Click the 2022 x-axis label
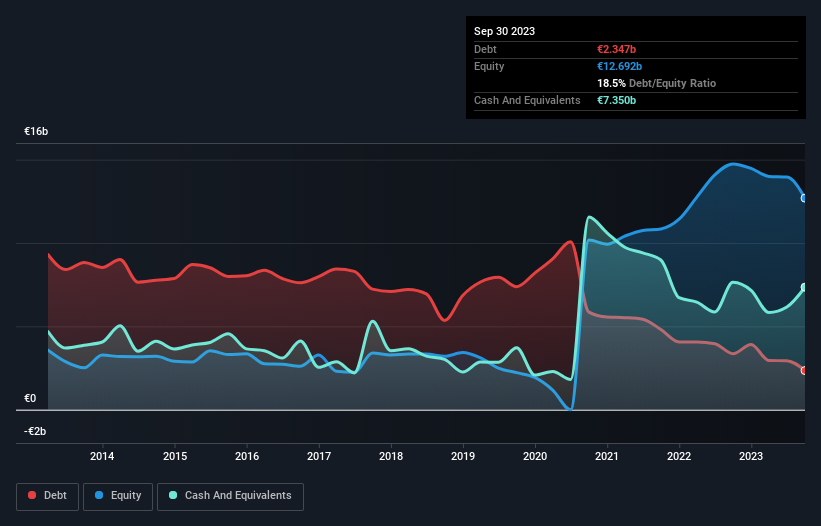821x526 pixels. (x=679, y=456)
